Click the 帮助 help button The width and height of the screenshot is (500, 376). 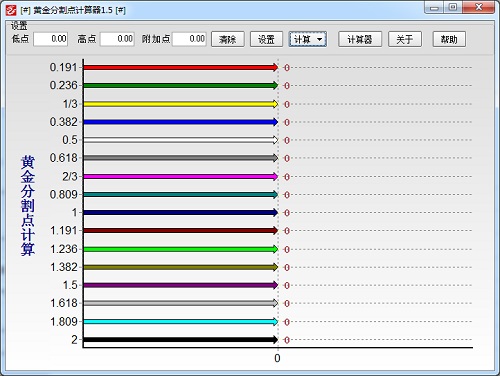[449, 39]
